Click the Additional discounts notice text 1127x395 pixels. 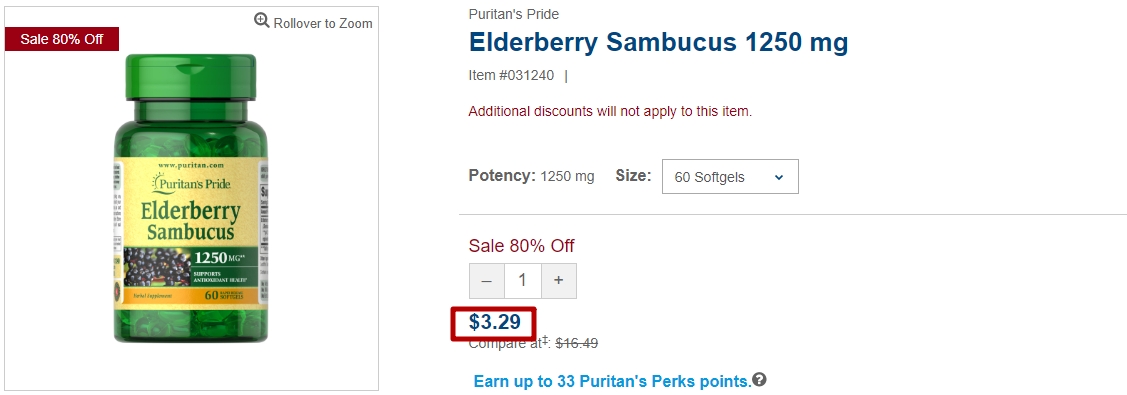click(x=610, y=112)
